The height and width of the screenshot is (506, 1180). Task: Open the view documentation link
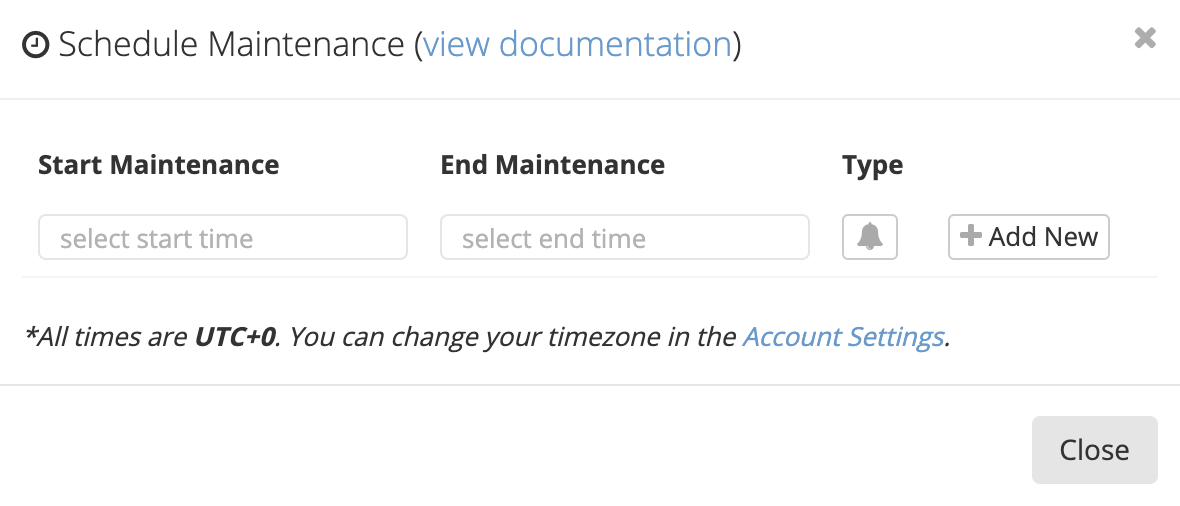click(x=577, y=45)
